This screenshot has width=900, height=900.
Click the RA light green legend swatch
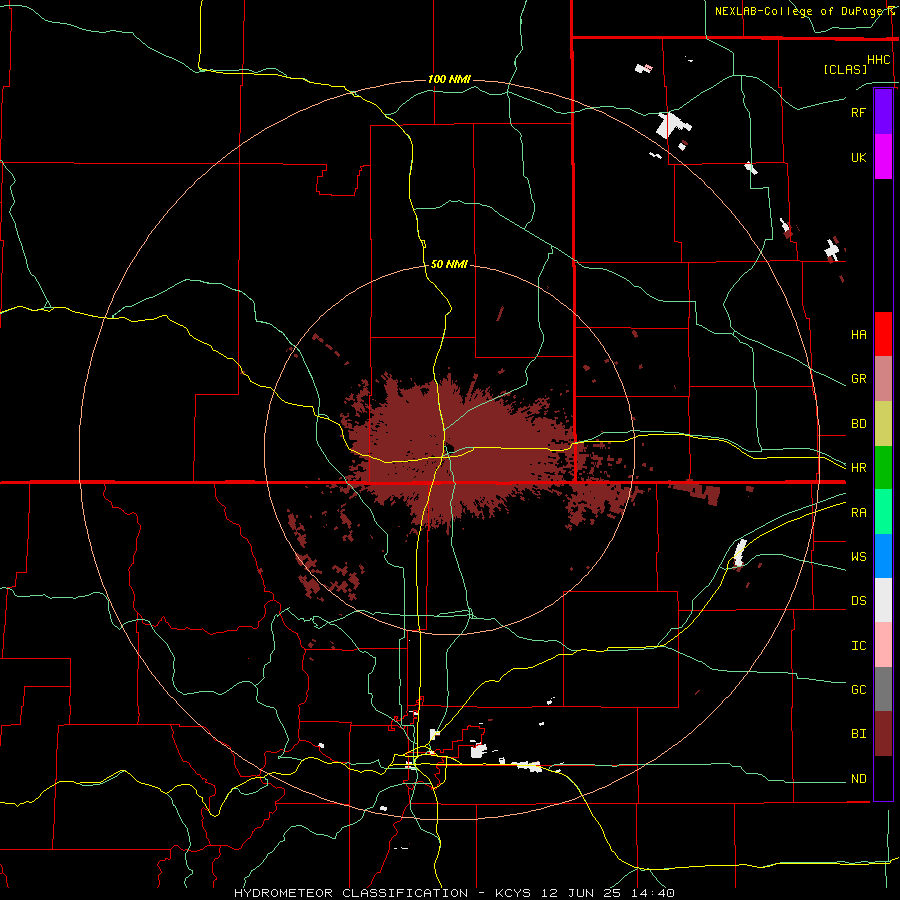[x=883, y=511]
